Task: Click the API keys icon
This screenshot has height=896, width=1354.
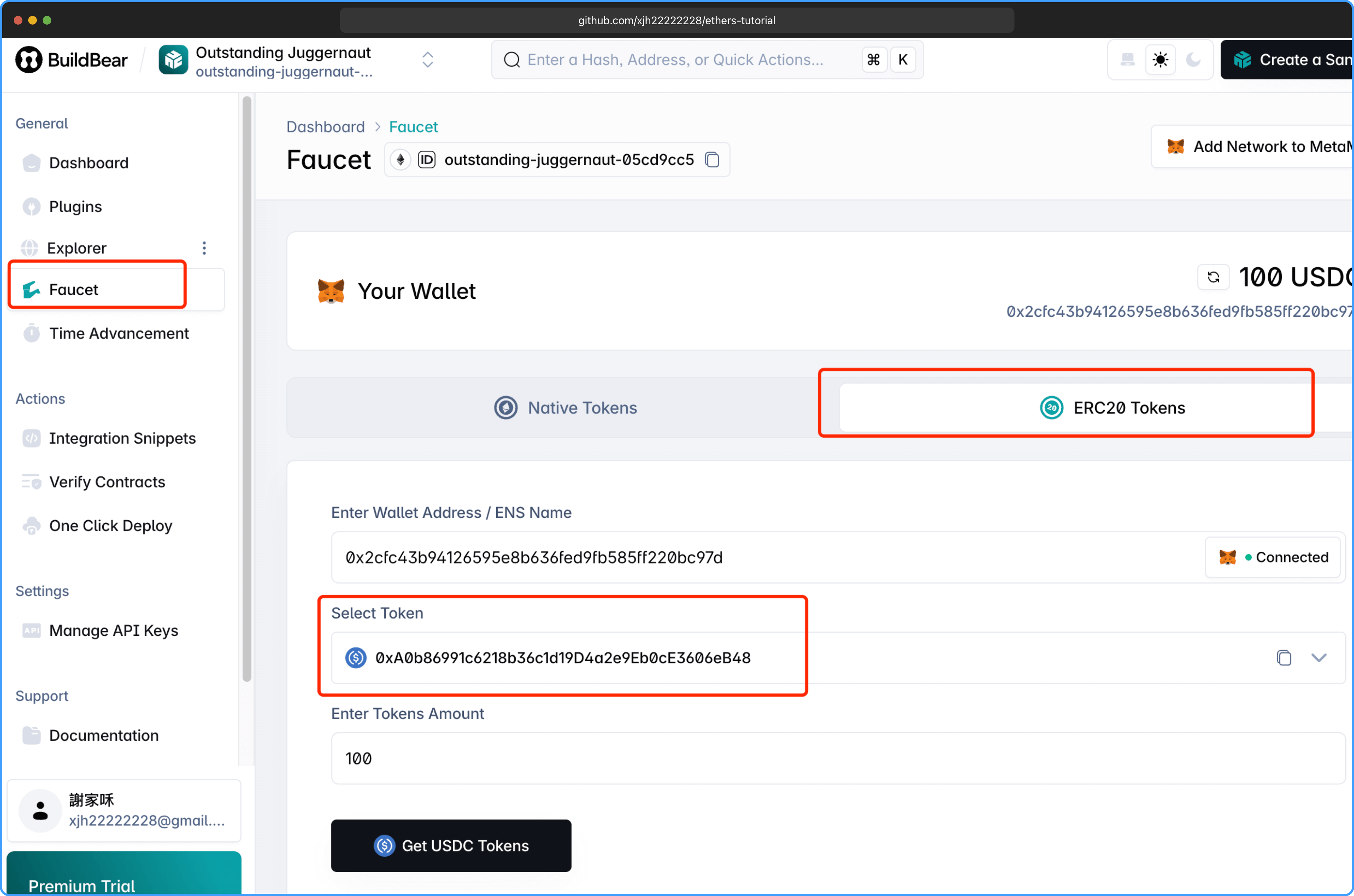Action: click(x=31, y=630)
